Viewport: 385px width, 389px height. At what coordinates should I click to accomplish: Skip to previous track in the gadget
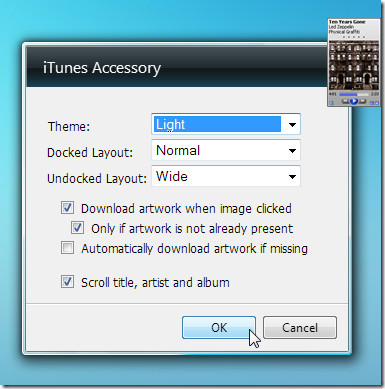[345, 101]
